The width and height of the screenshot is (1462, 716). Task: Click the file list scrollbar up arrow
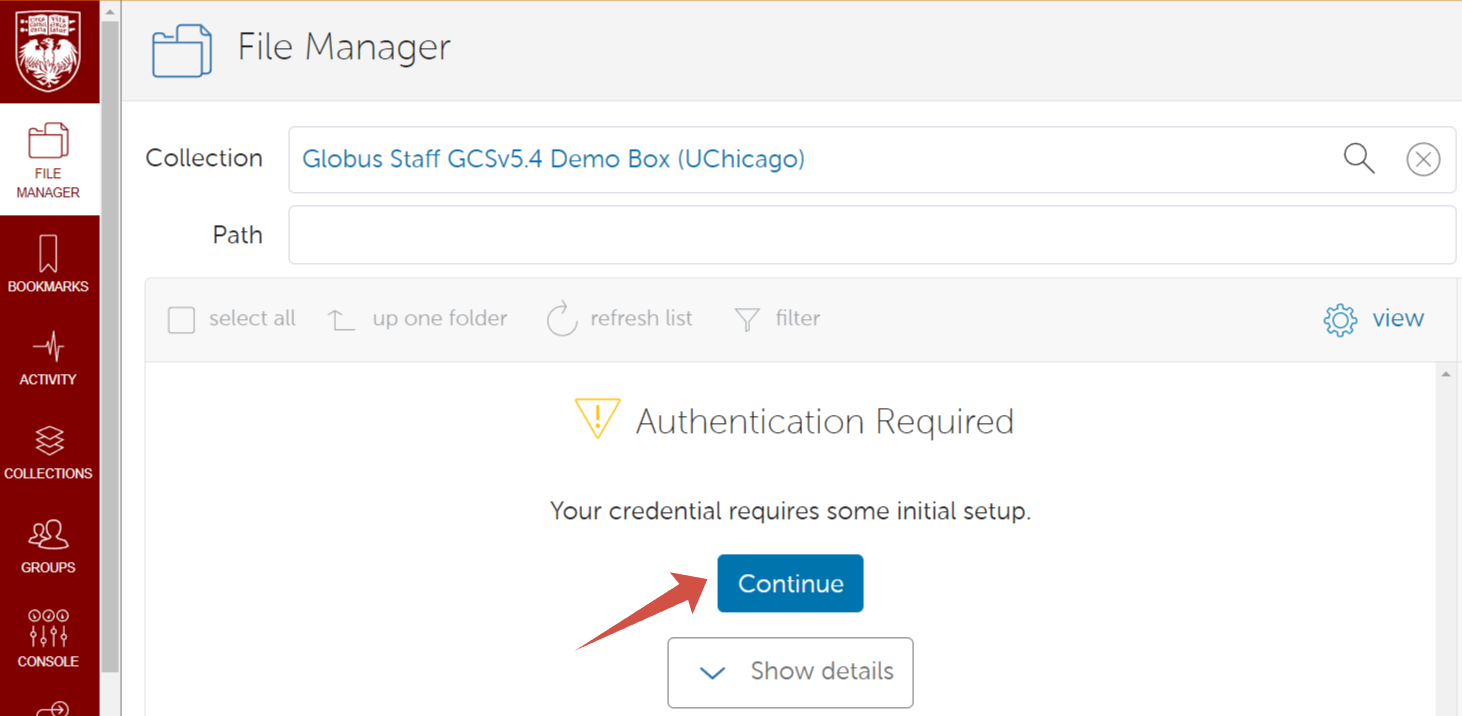click(1445, 374)
